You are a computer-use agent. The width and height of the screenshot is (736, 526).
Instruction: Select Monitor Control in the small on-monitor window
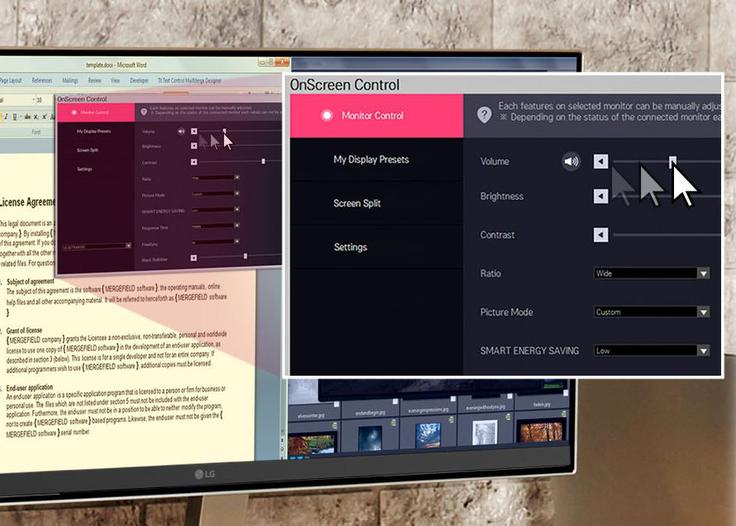[96, 113]
